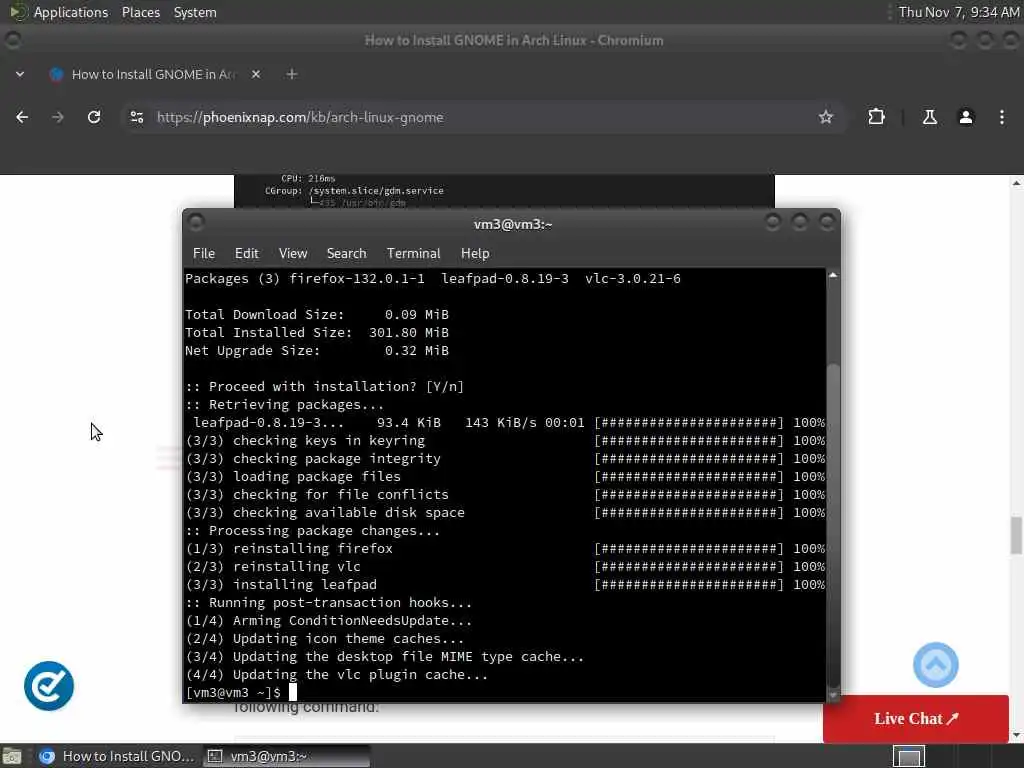The width and height of the screenshot is (1024, 768).
Task: Go back in Chromium browser
Action: pyautogui.click(x=22, y=117)
